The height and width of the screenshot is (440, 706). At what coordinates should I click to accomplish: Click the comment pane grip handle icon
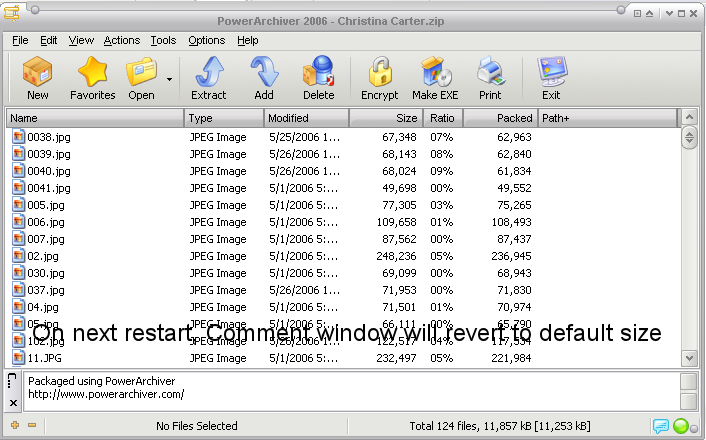coord(12,381)
